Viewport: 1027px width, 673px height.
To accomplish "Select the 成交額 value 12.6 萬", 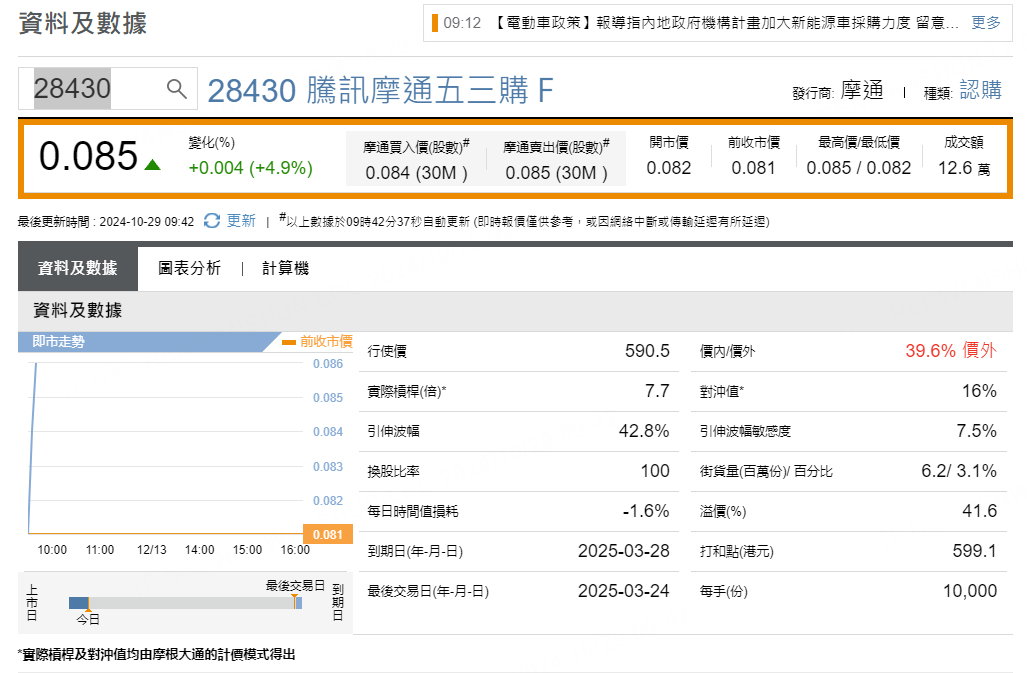I will click(x=964, y=168).
